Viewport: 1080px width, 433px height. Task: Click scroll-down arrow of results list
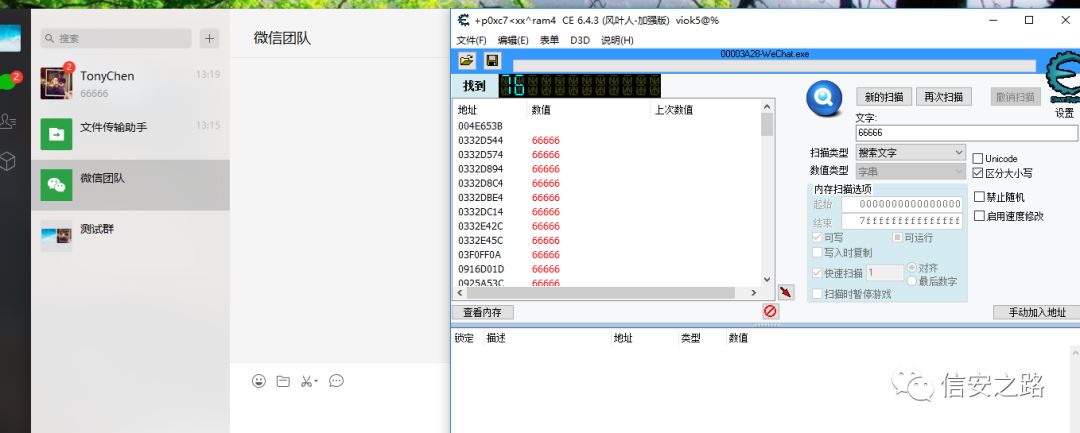tap(767, 279)
